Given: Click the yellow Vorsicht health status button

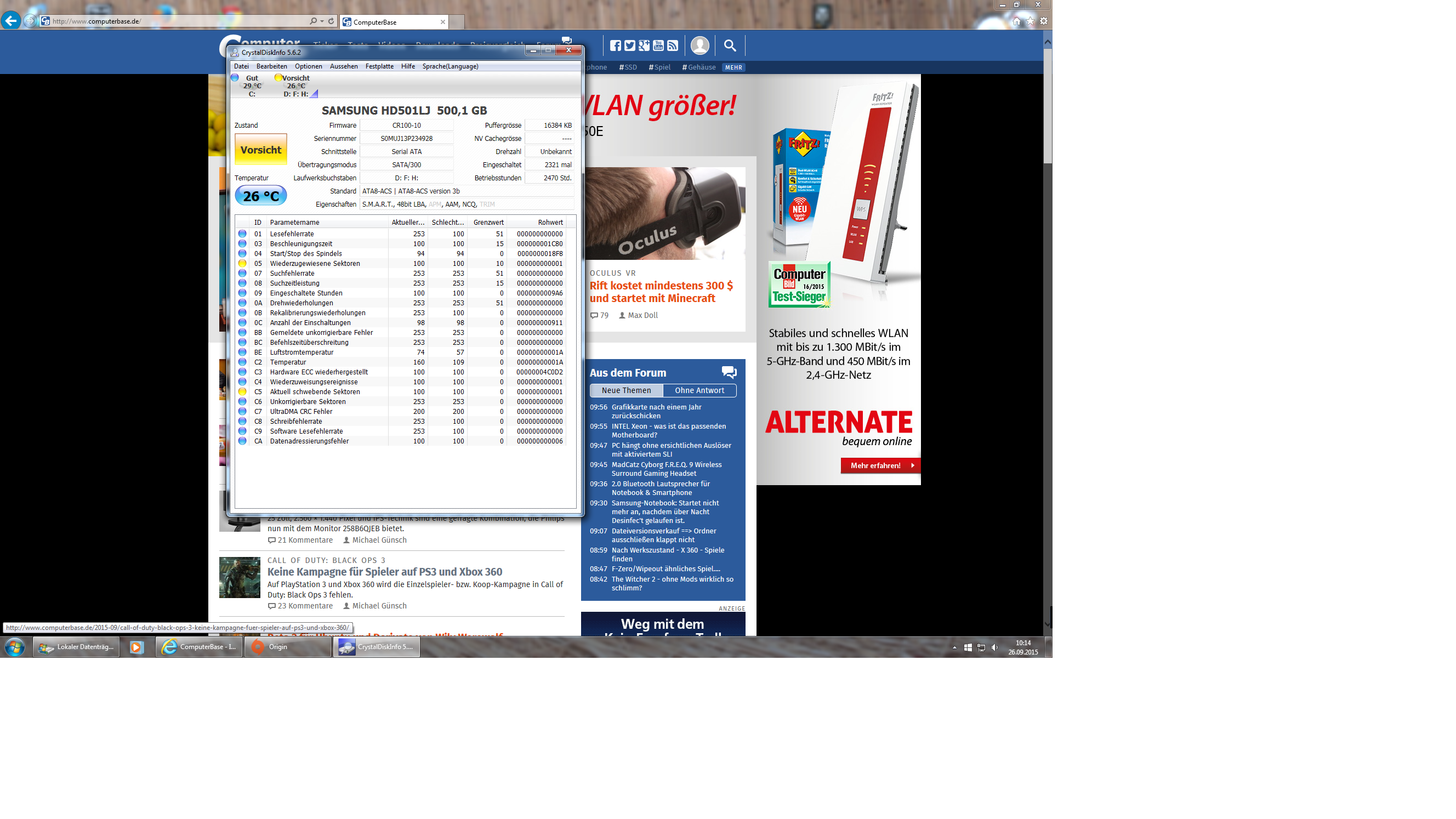Looking at the screenshot, I should [260, 150].
